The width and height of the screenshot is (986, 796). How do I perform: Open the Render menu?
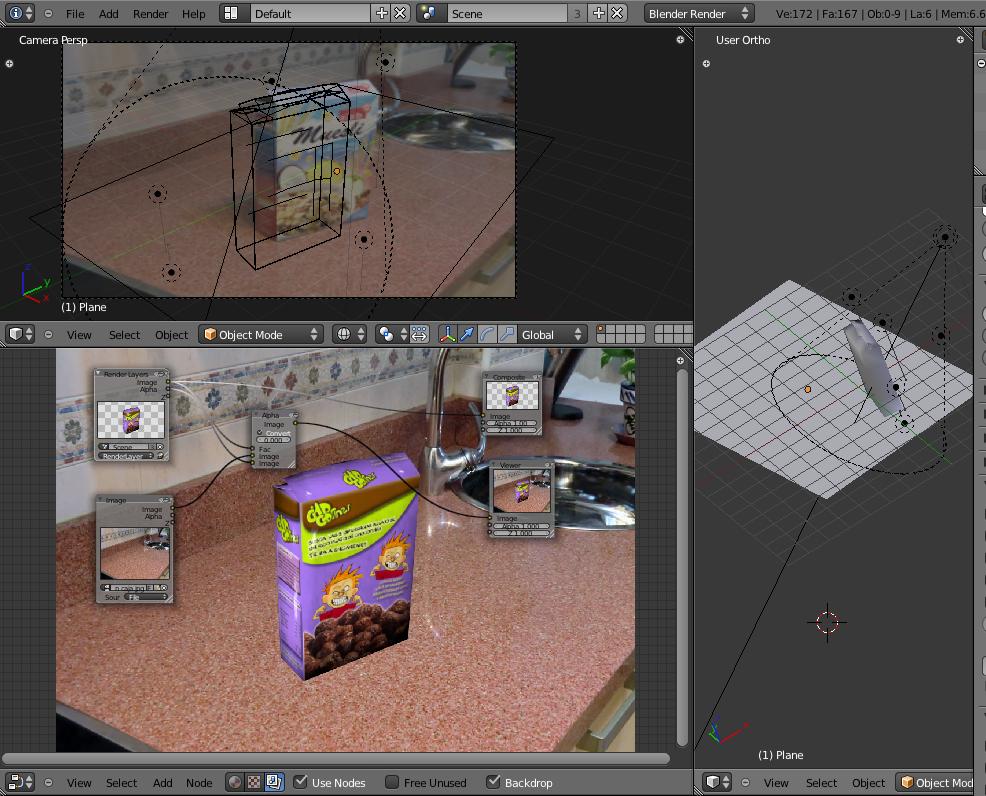pyautogui.click(x=150, y=13)
